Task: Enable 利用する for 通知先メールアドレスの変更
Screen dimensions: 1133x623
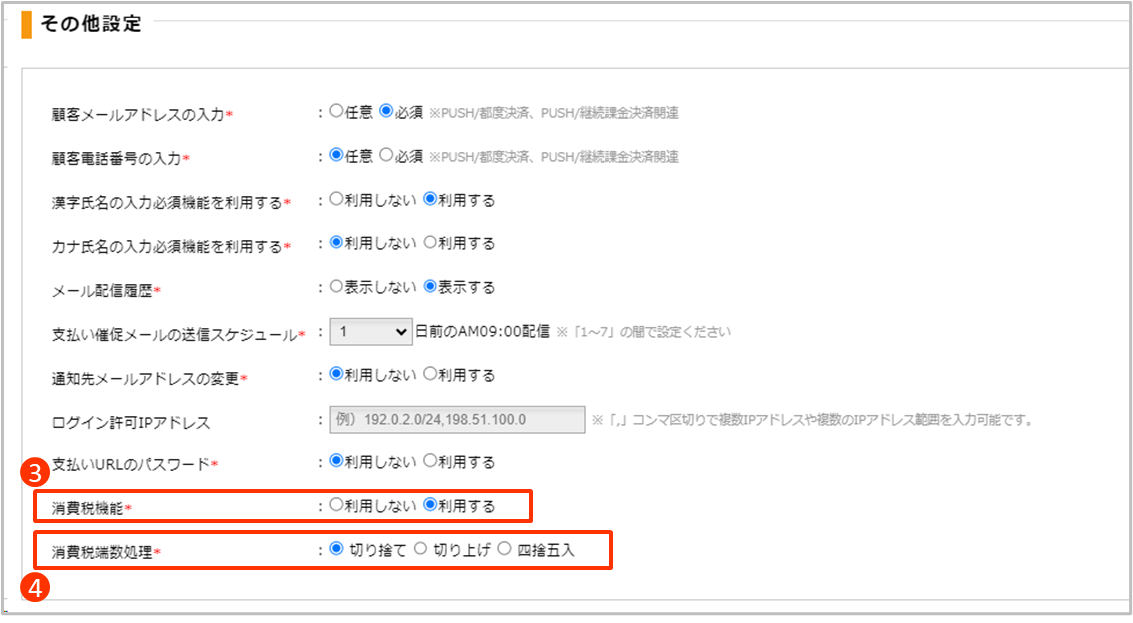Action: [430, 375]
